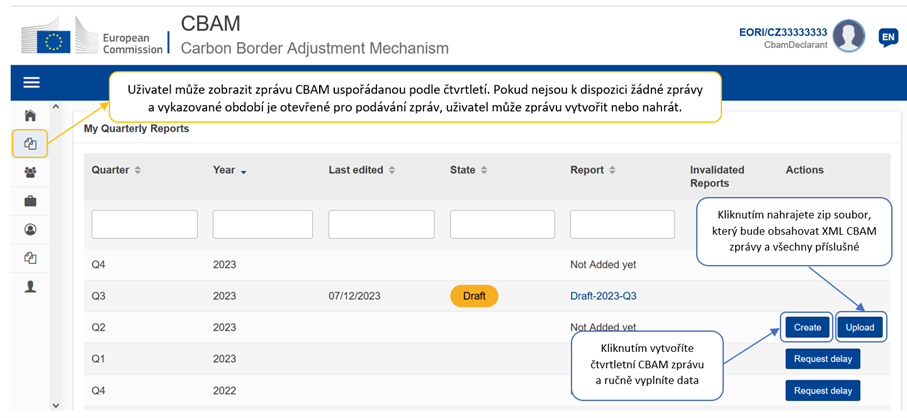This screenshot has width=907, height=418.
Task: Click Create button for Q2 2023
Action: click(807, 327)
